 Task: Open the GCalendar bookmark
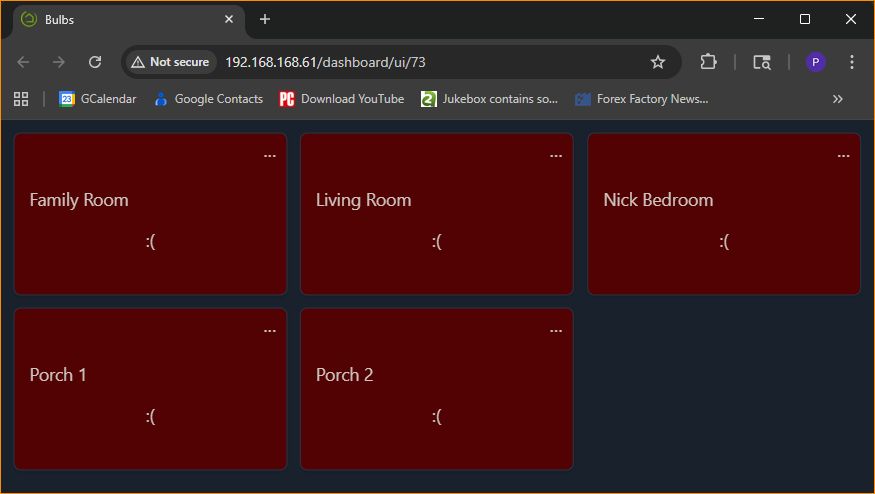pyautogui.click(x=98, y=99)
